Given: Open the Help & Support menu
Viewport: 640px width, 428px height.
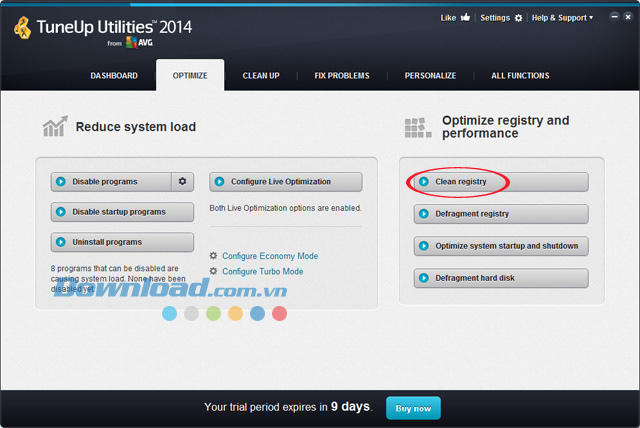Looking at the screenshot, I should click(x=562, y=18).
